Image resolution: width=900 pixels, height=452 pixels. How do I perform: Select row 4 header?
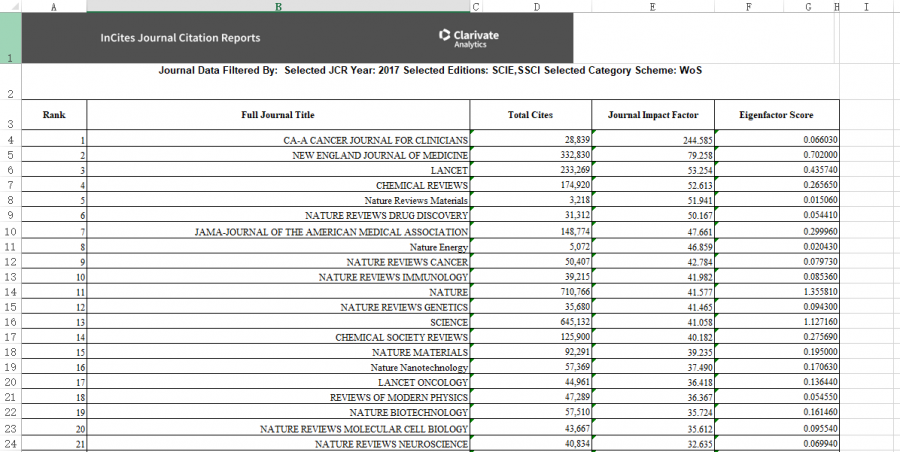coord(10,140)
